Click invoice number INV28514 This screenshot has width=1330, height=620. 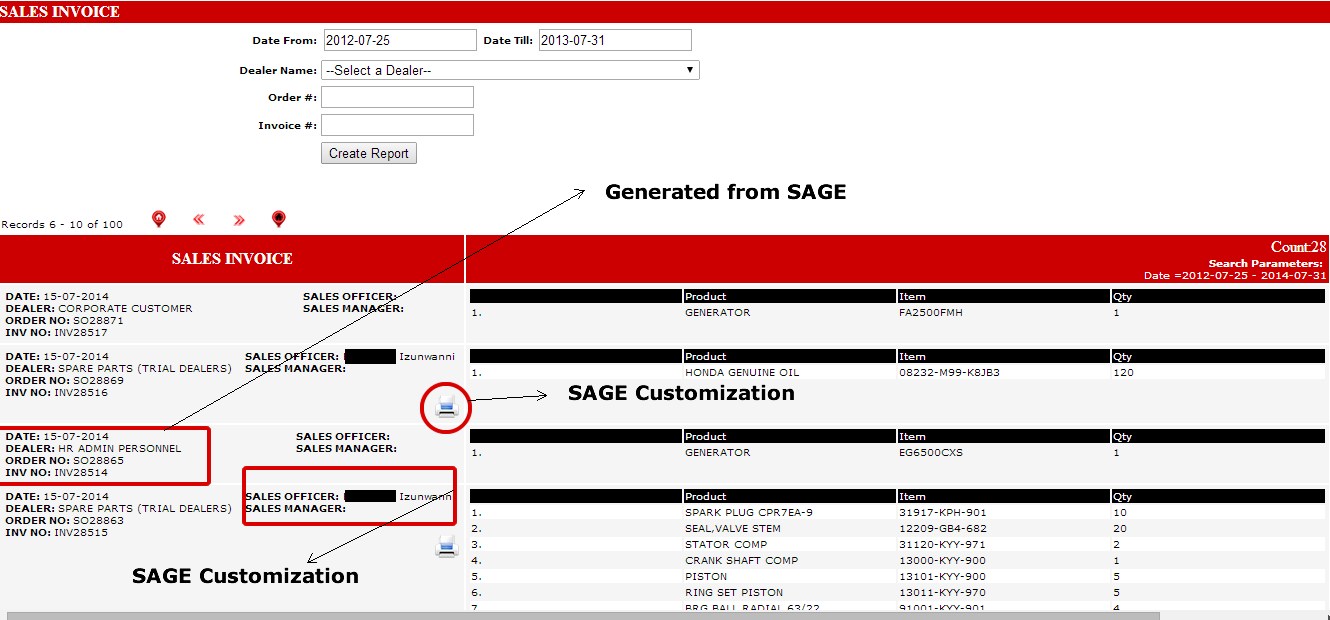pos(81,472)
